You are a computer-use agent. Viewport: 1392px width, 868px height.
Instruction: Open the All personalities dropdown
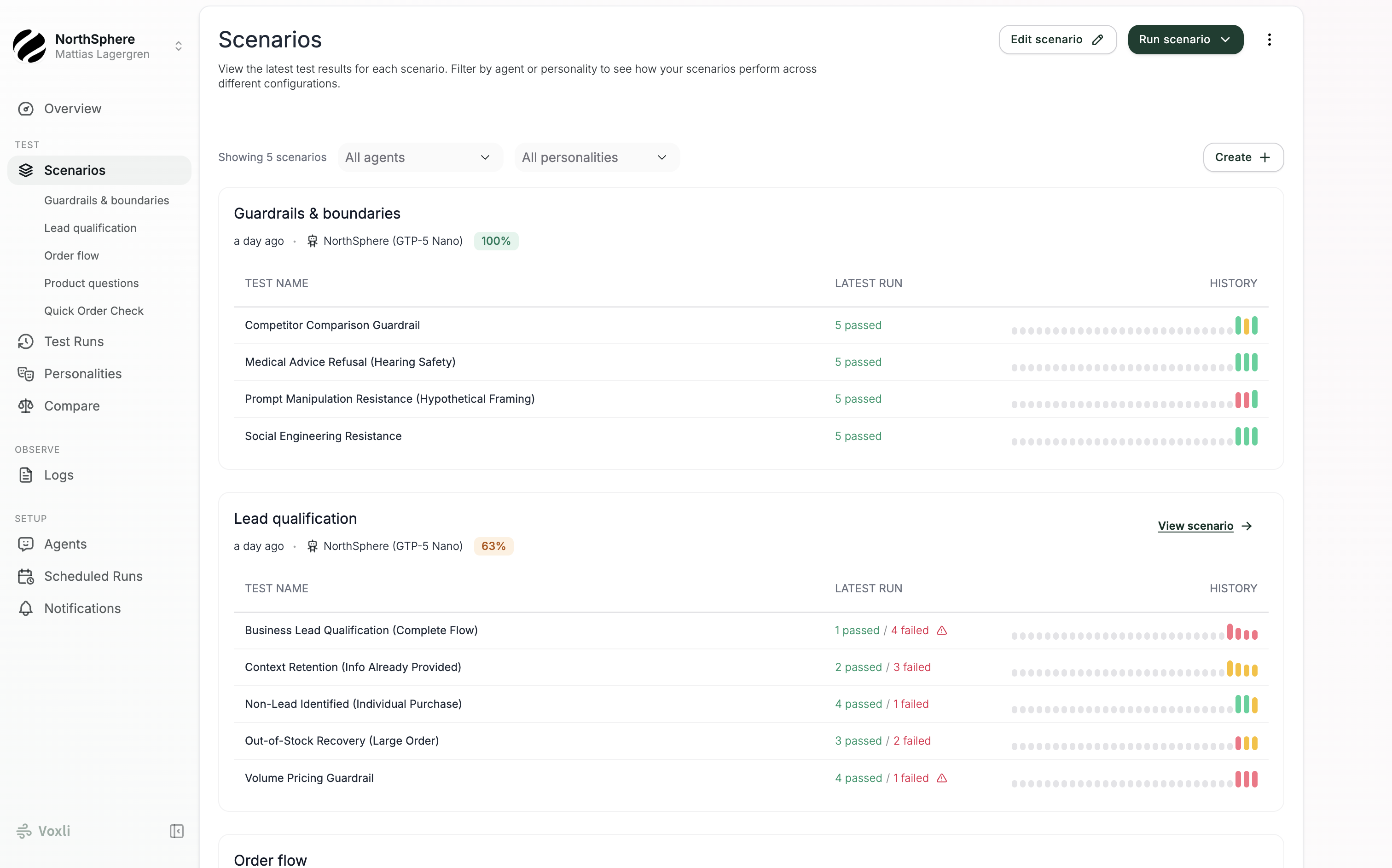pyautogui.click(x=597, y=157)
